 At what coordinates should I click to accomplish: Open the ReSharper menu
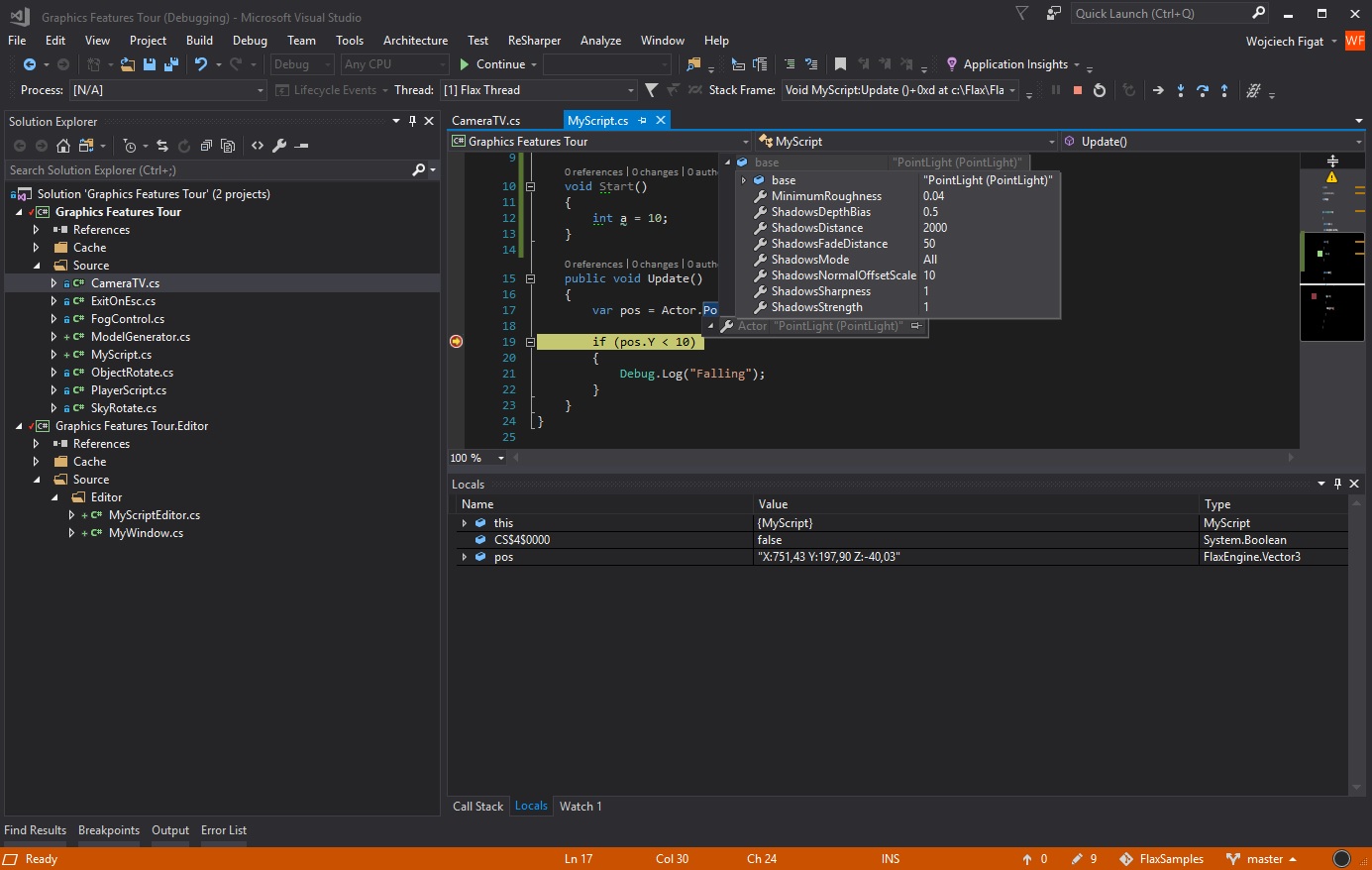click(x=534, y=41)
